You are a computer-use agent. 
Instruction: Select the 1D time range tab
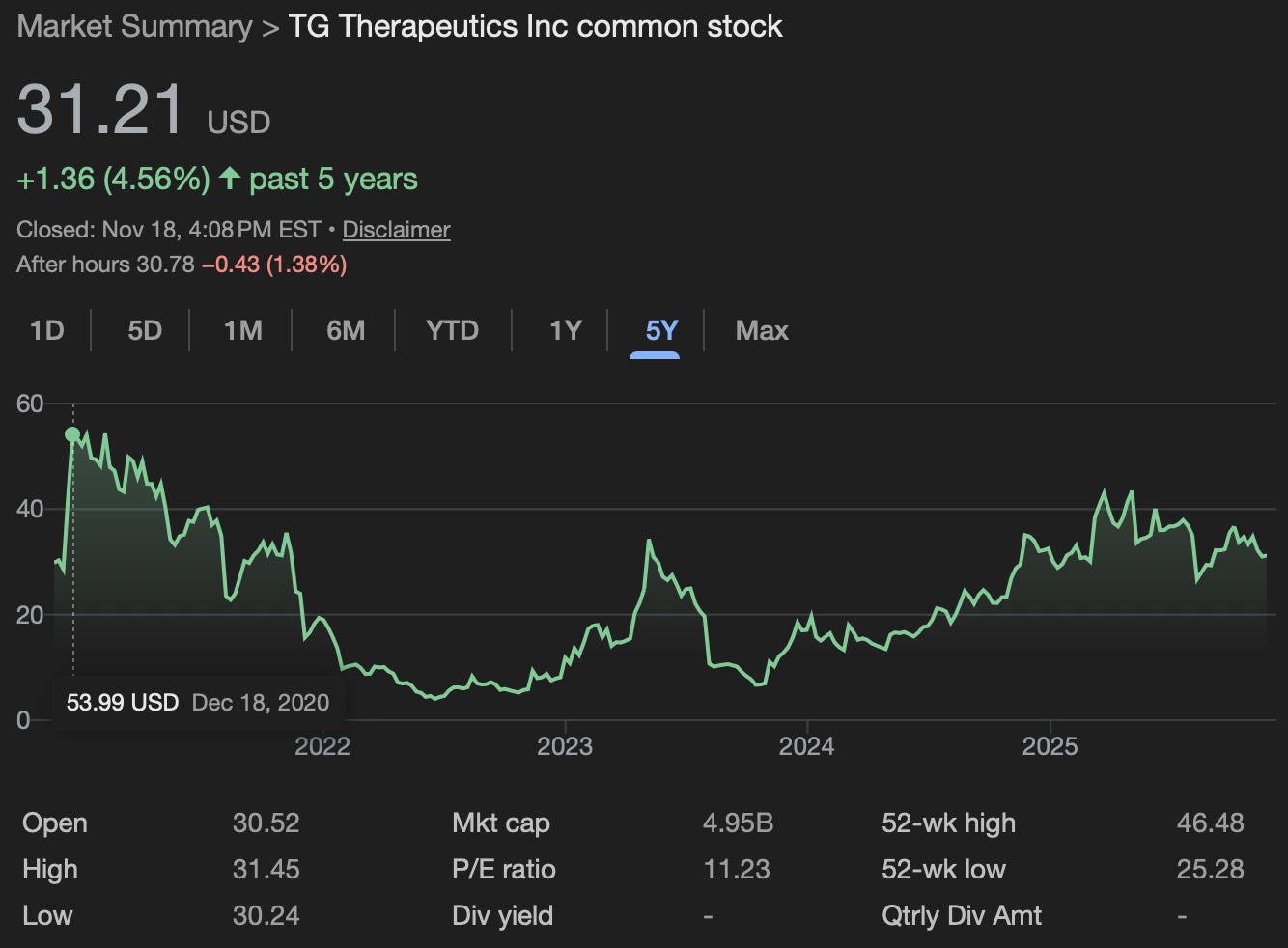(x=46, y=331)
